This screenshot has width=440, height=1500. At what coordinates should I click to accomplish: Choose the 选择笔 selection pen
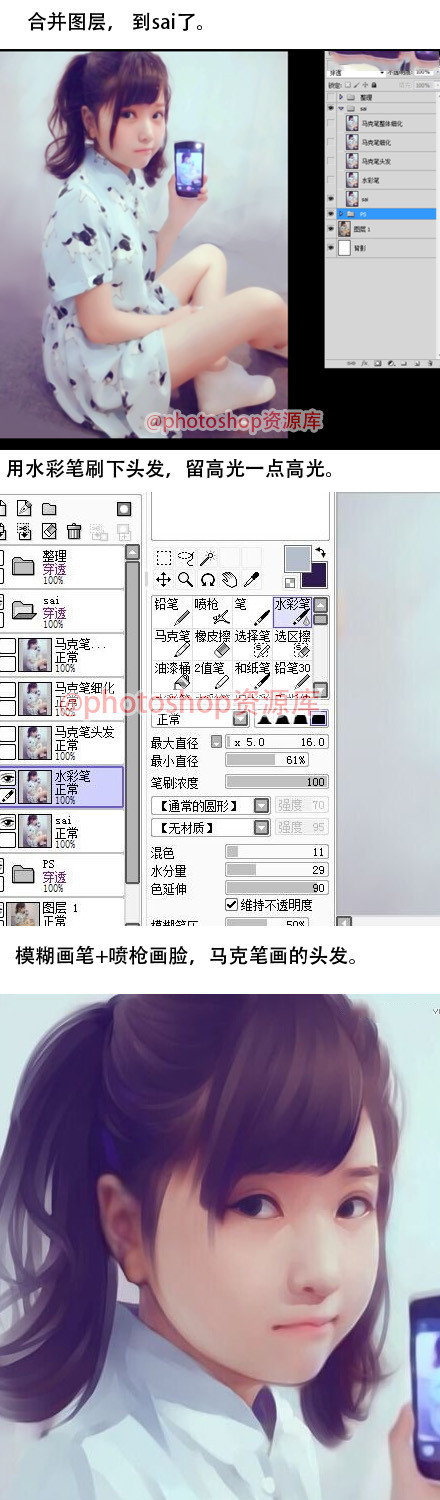pos(252,642)
